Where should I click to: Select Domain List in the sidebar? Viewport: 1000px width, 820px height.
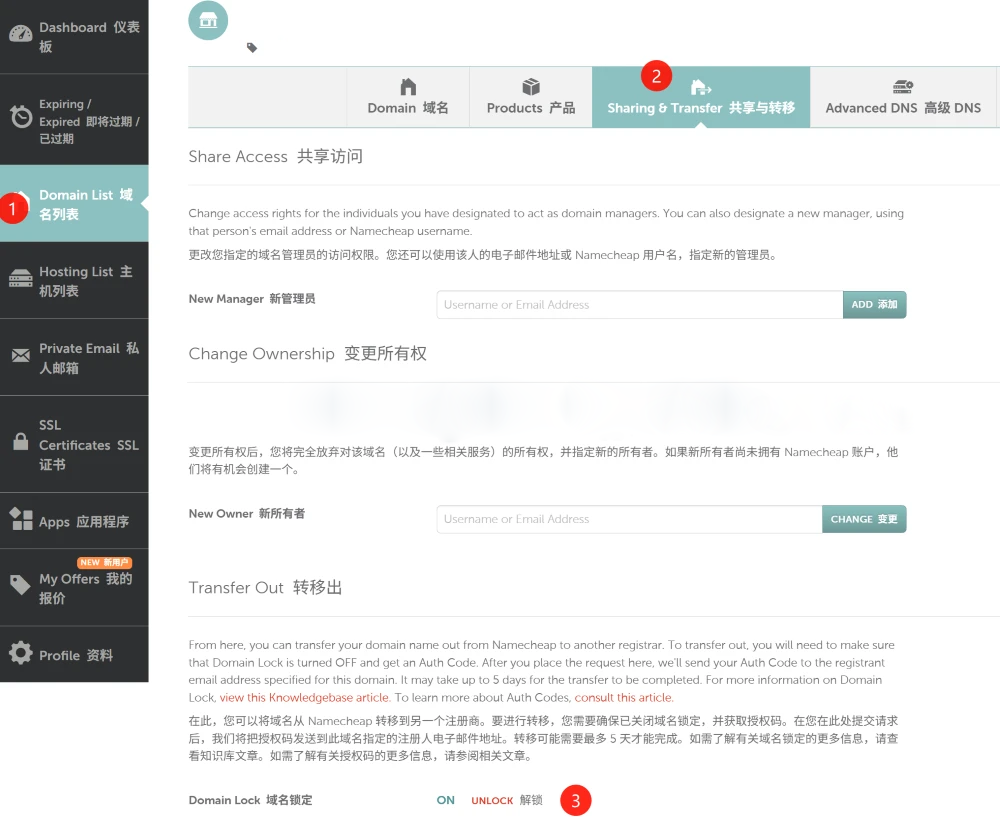tap(84, 204)
